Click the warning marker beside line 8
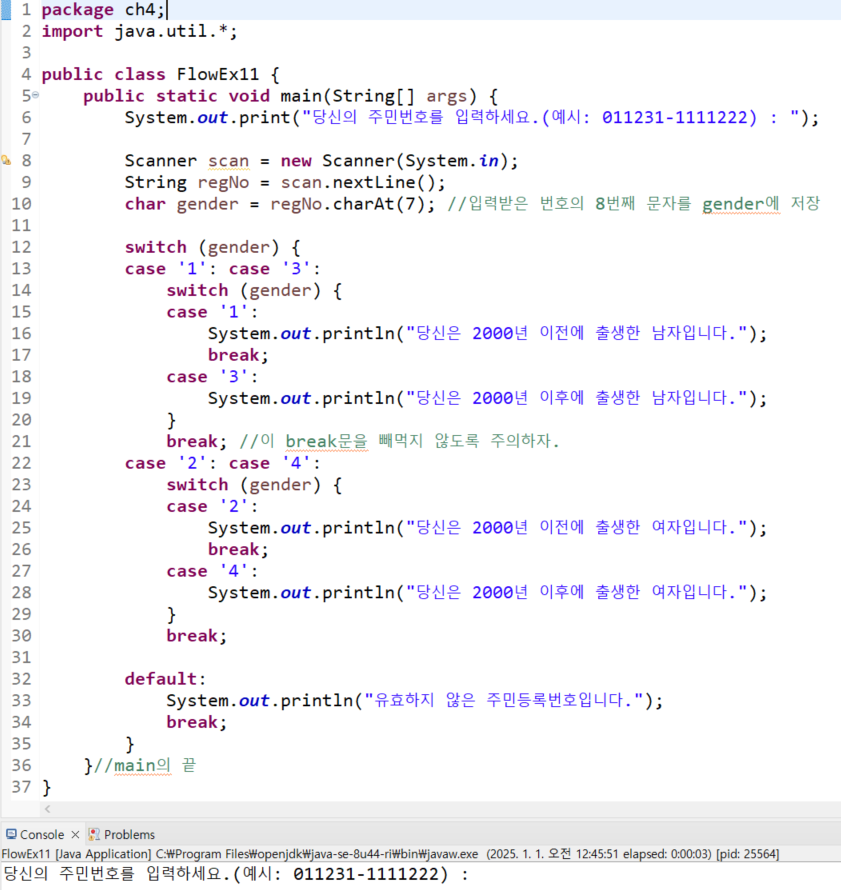This screenshot has width=841, height=890. click(6, 161)
